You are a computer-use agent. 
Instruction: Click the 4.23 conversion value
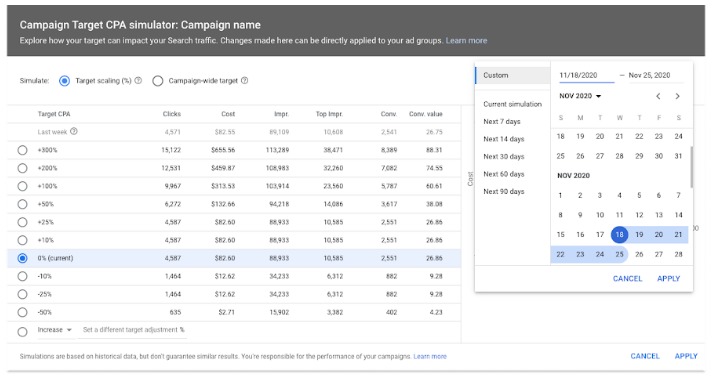pos(436,312)
